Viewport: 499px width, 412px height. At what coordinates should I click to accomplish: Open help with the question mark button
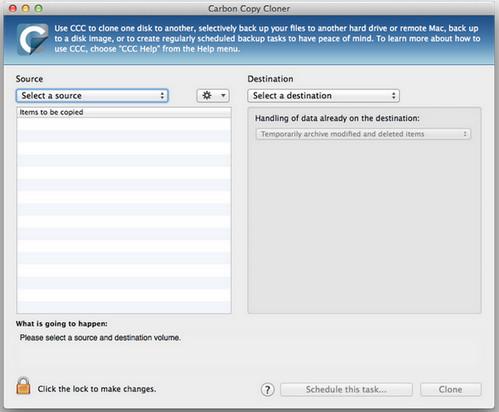pyautogui.click(x=267, y=389)
